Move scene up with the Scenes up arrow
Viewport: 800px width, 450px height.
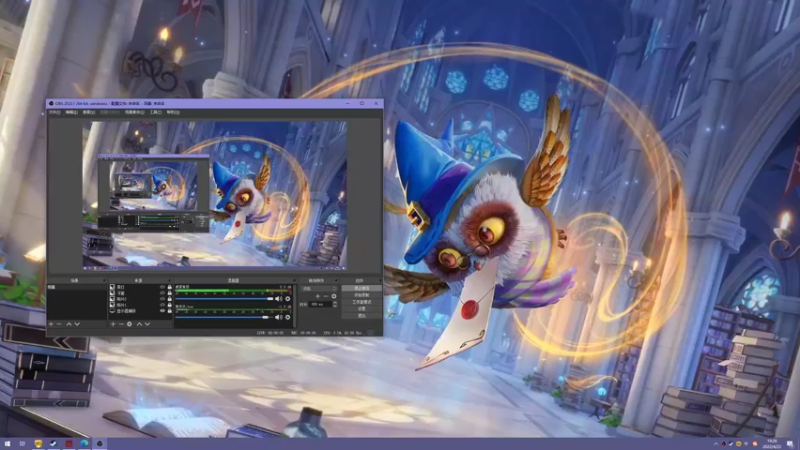68,324
